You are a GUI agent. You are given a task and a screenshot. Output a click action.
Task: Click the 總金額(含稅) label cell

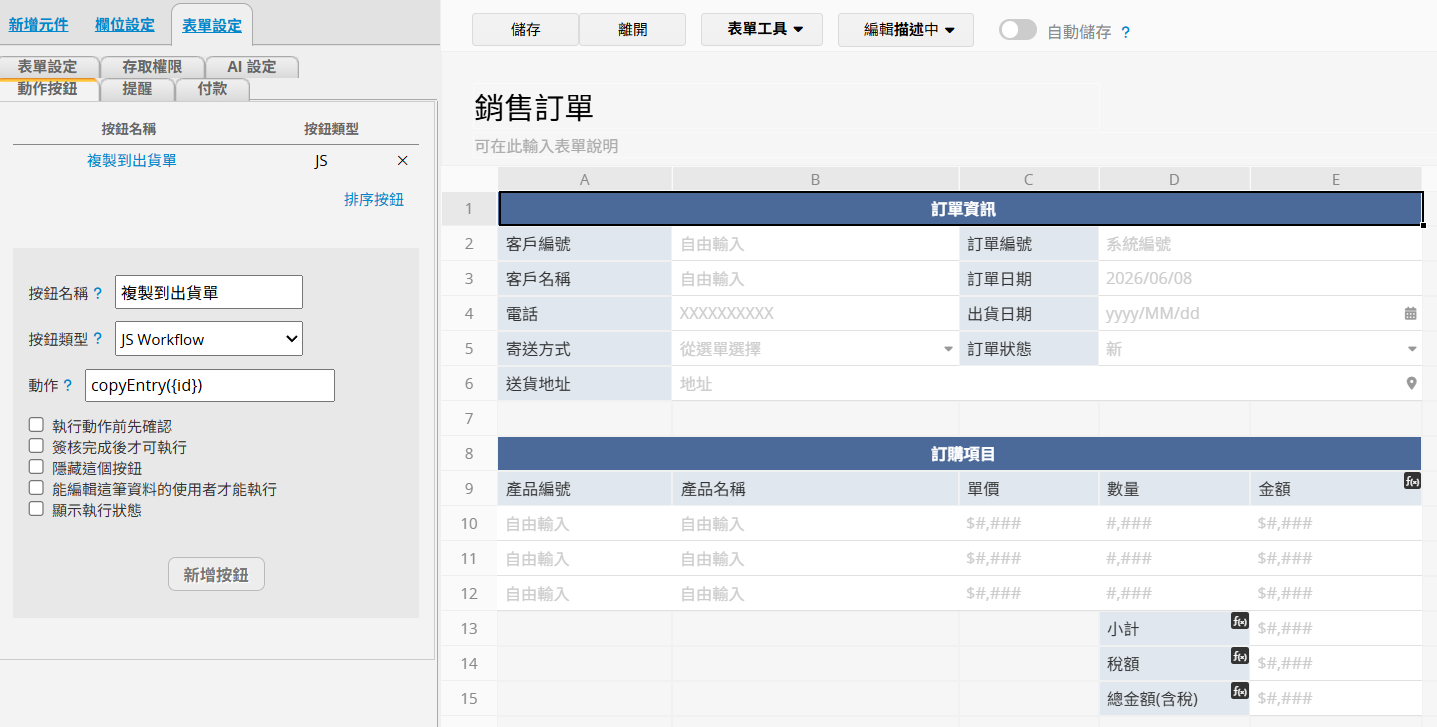pos(1174,698)
